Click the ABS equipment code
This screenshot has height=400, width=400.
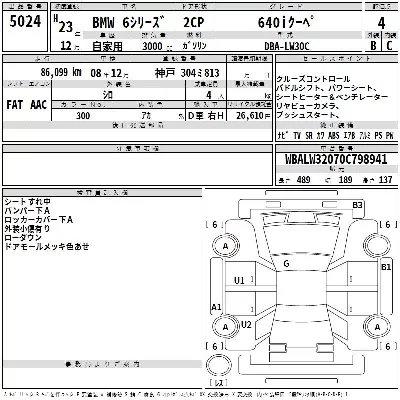pos(334,136)
